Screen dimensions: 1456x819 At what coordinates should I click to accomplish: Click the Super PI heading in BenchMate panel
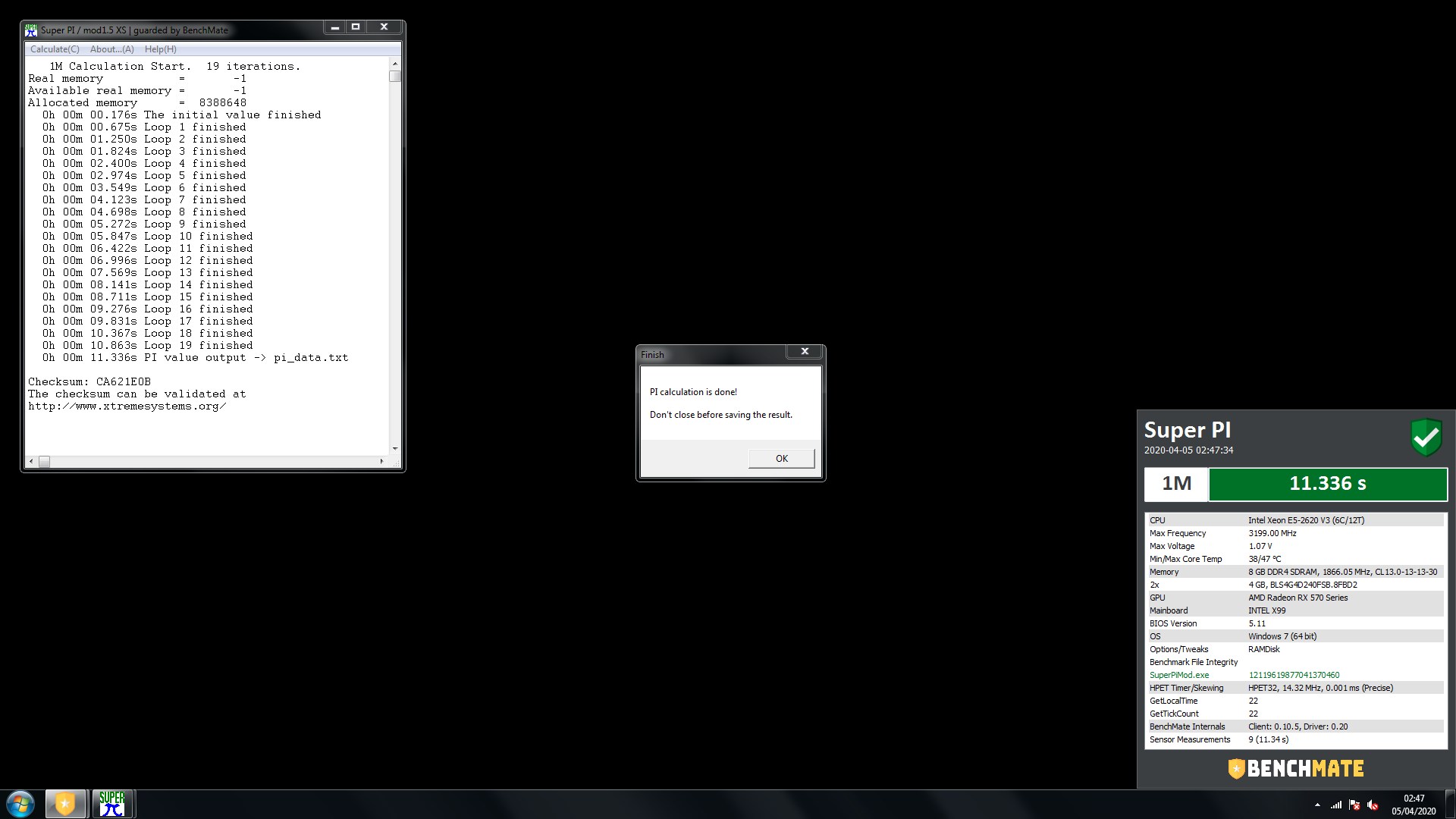(1188, 430)
